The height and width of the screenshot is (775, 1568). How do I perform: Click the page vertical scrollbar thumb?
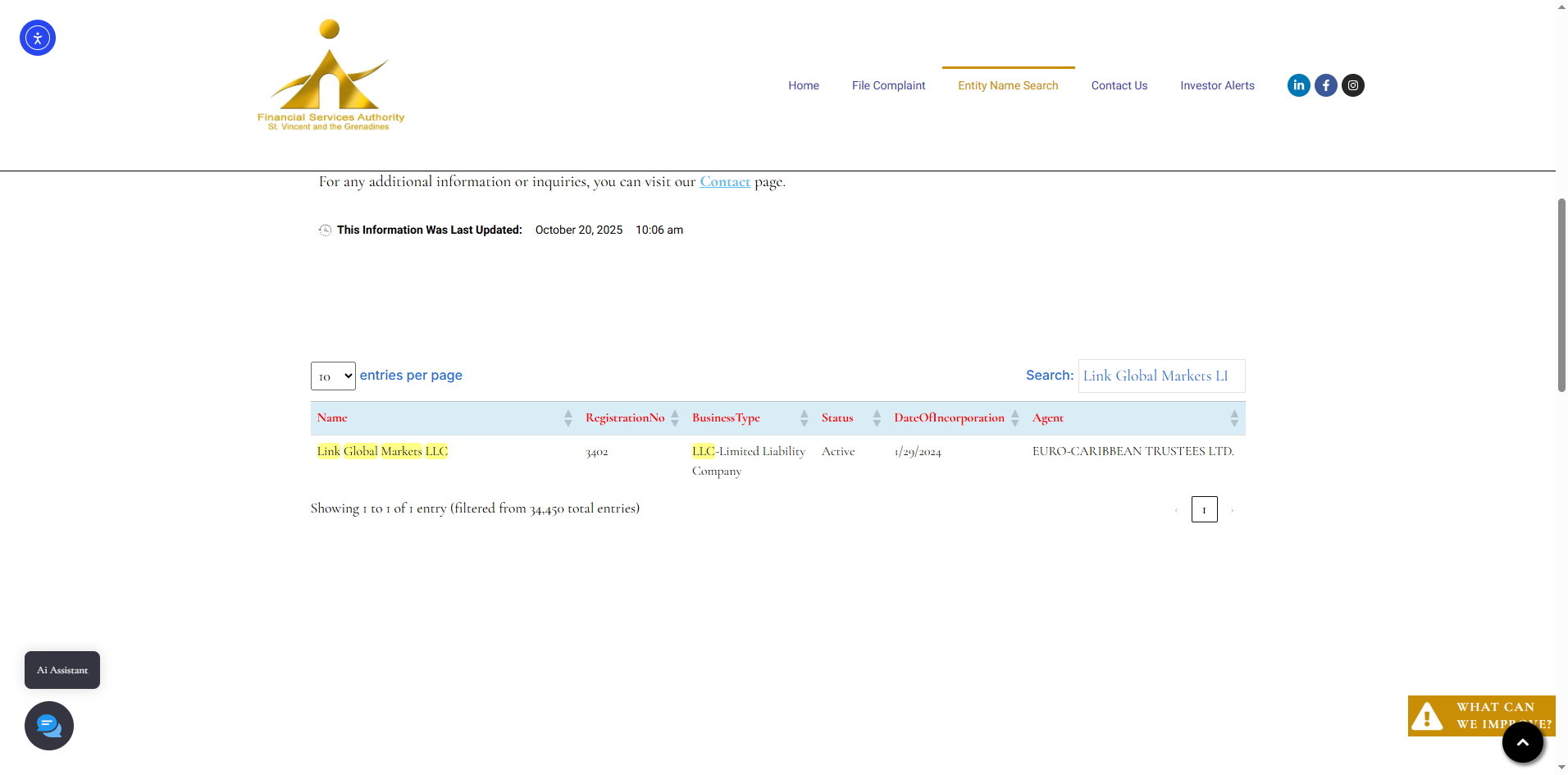click(1561, 295)
